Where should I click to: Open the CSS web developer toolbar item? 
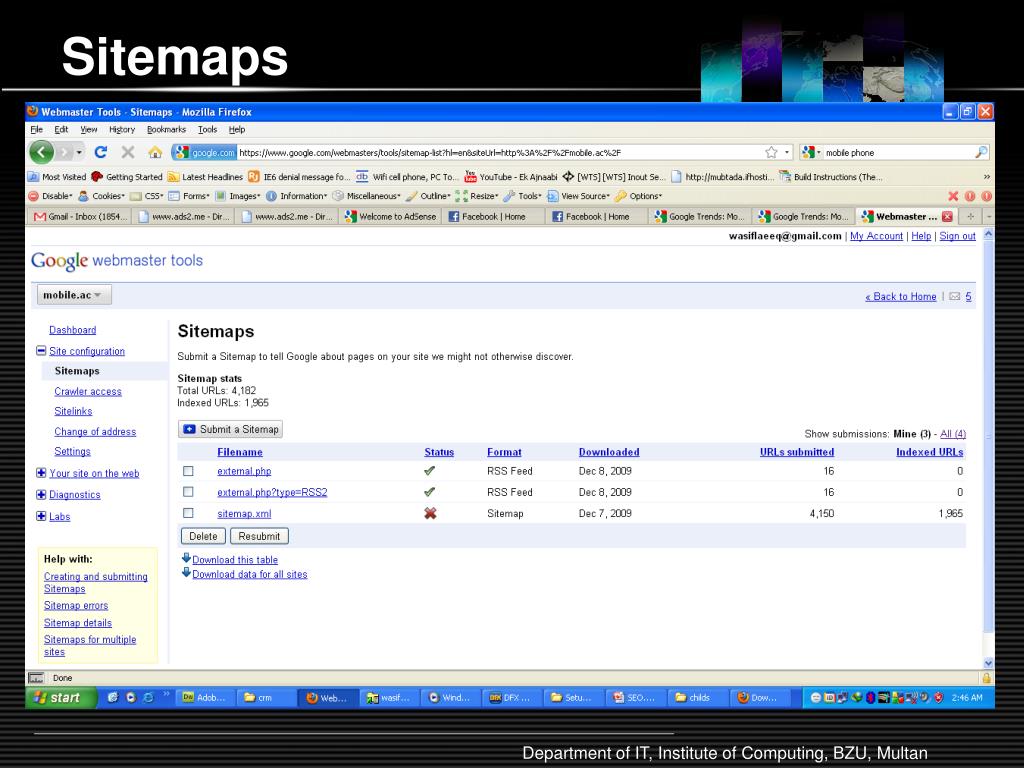[x=147, y=196]
